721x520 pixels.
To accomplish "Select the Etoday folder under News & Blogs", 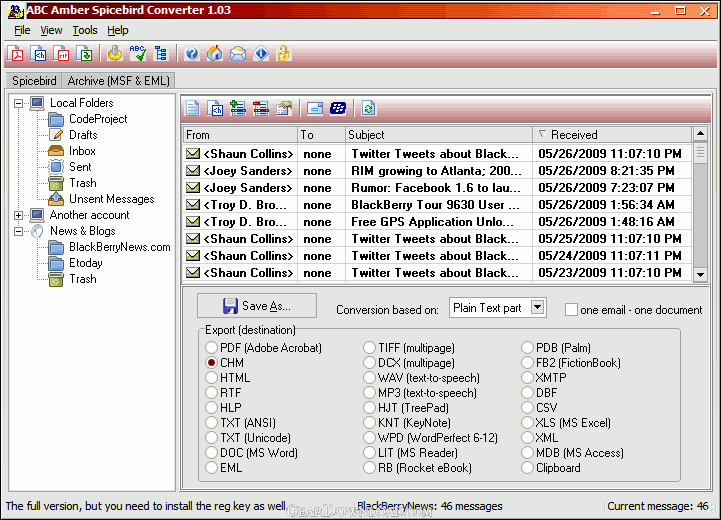I will [x=86, y=263].
